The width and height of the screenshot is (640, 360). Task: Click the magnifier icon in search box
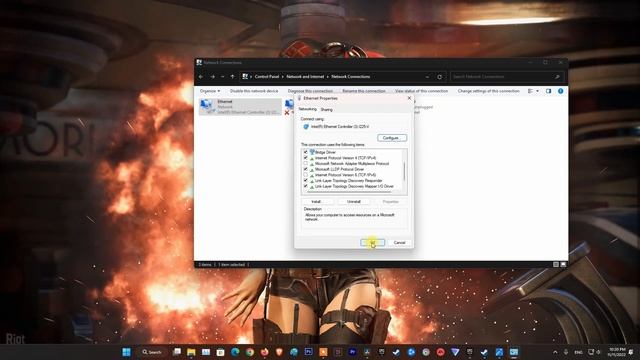pyautogui.click(x=557, y=77)
